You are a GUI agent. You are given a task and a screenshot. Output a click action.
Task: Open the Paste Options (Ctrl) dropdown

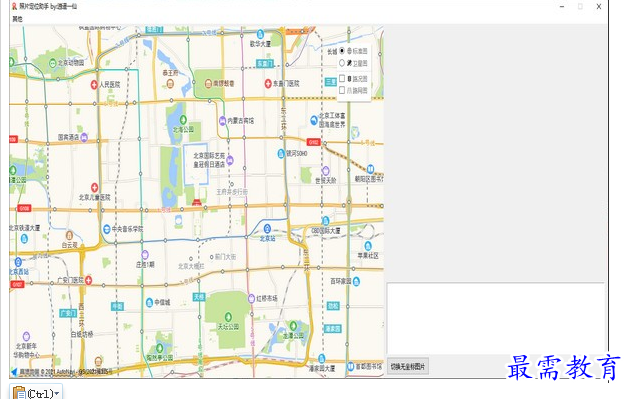pos(36,393)
